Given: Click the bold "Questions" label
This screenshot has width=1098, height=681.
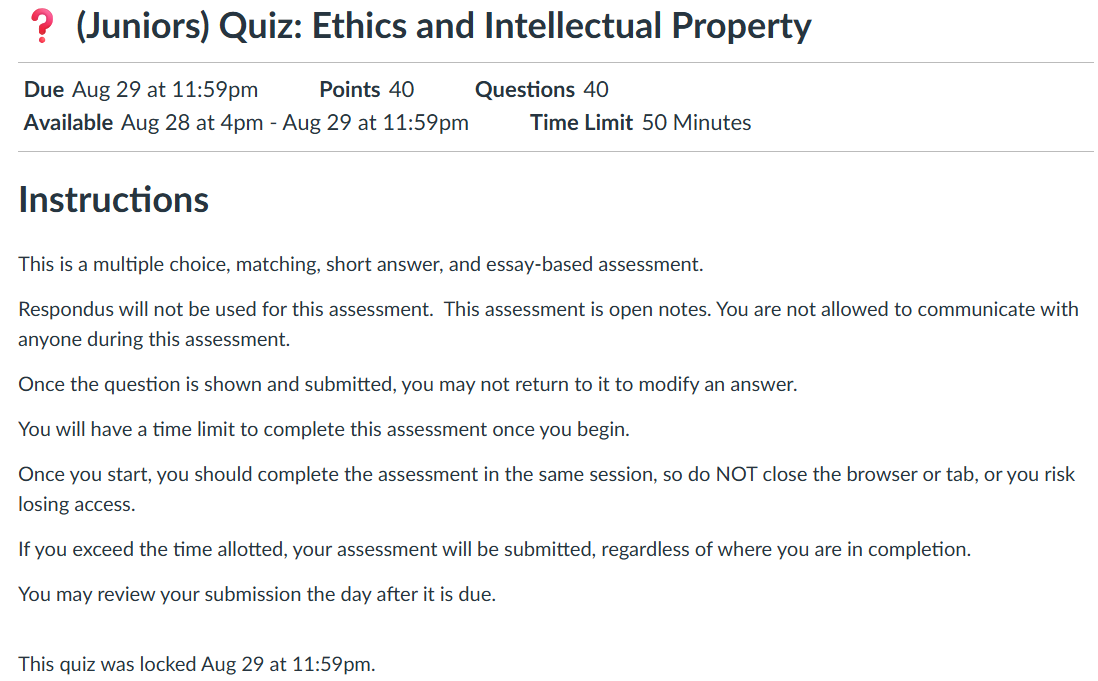Looking at the screenshot, I should pos(525,90).
